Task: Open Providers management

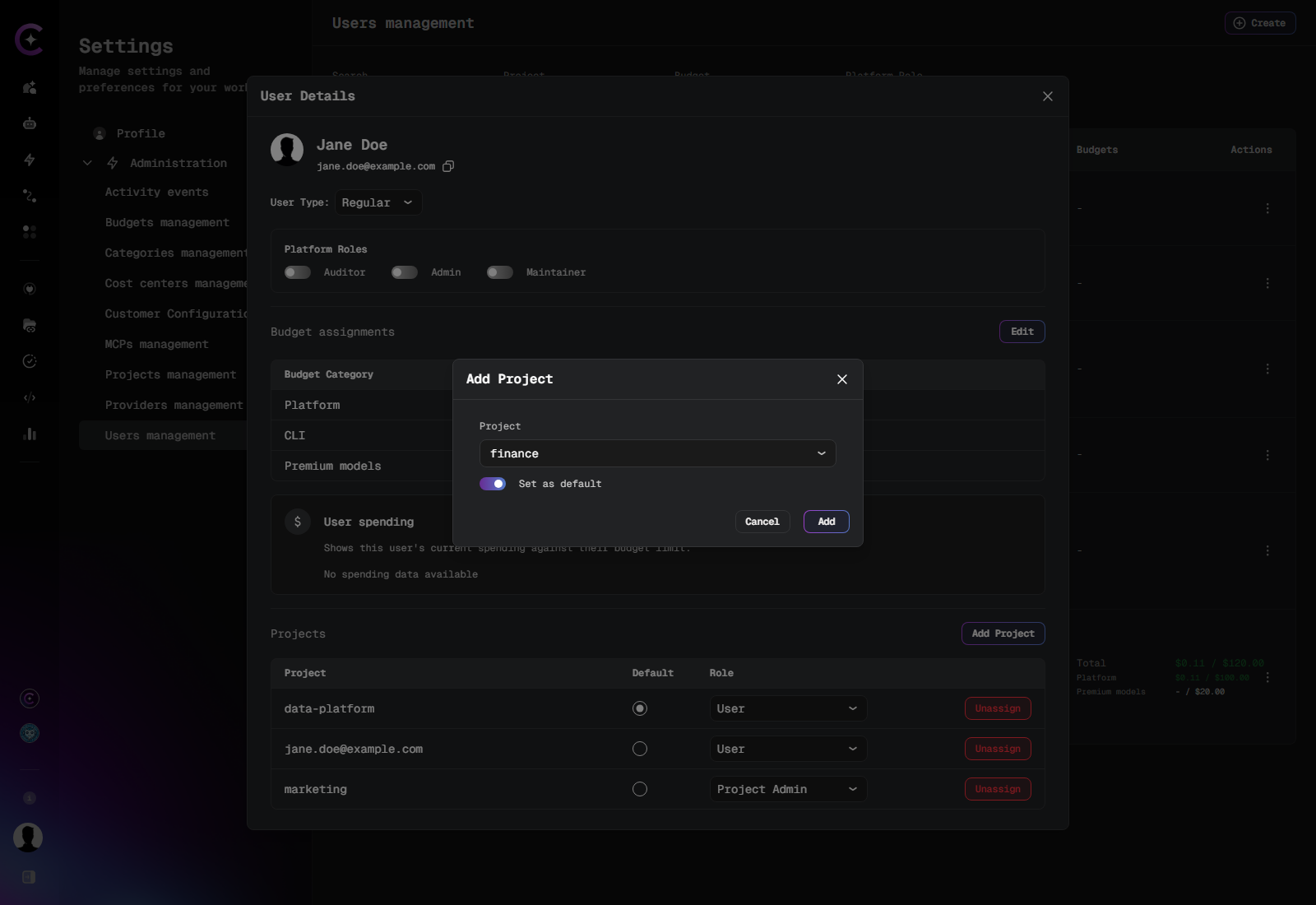Action: coord(174,405)
